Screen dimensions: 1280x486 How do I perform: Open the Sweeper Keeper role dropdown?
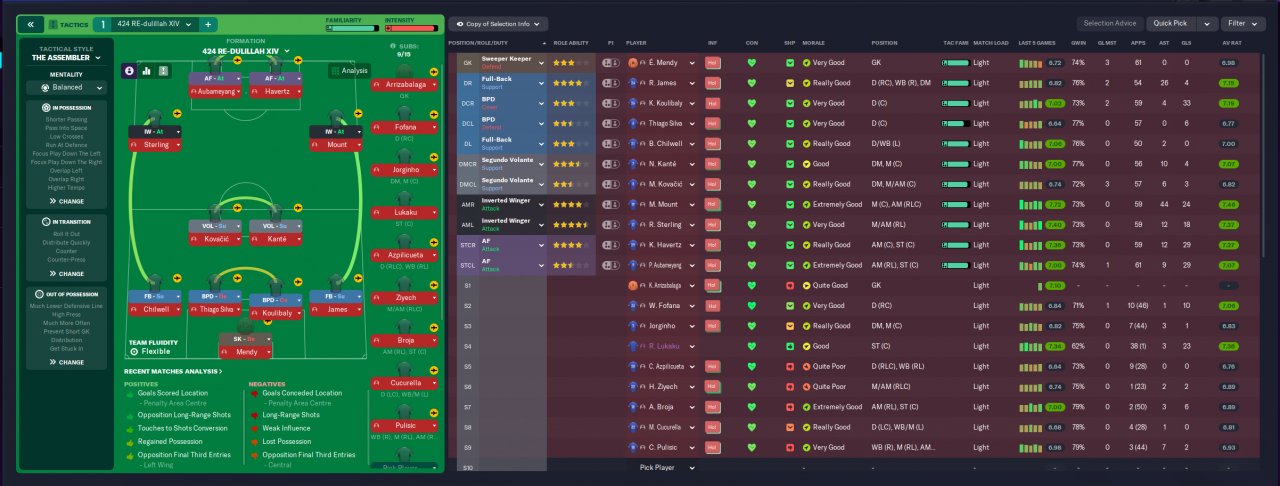513,62
